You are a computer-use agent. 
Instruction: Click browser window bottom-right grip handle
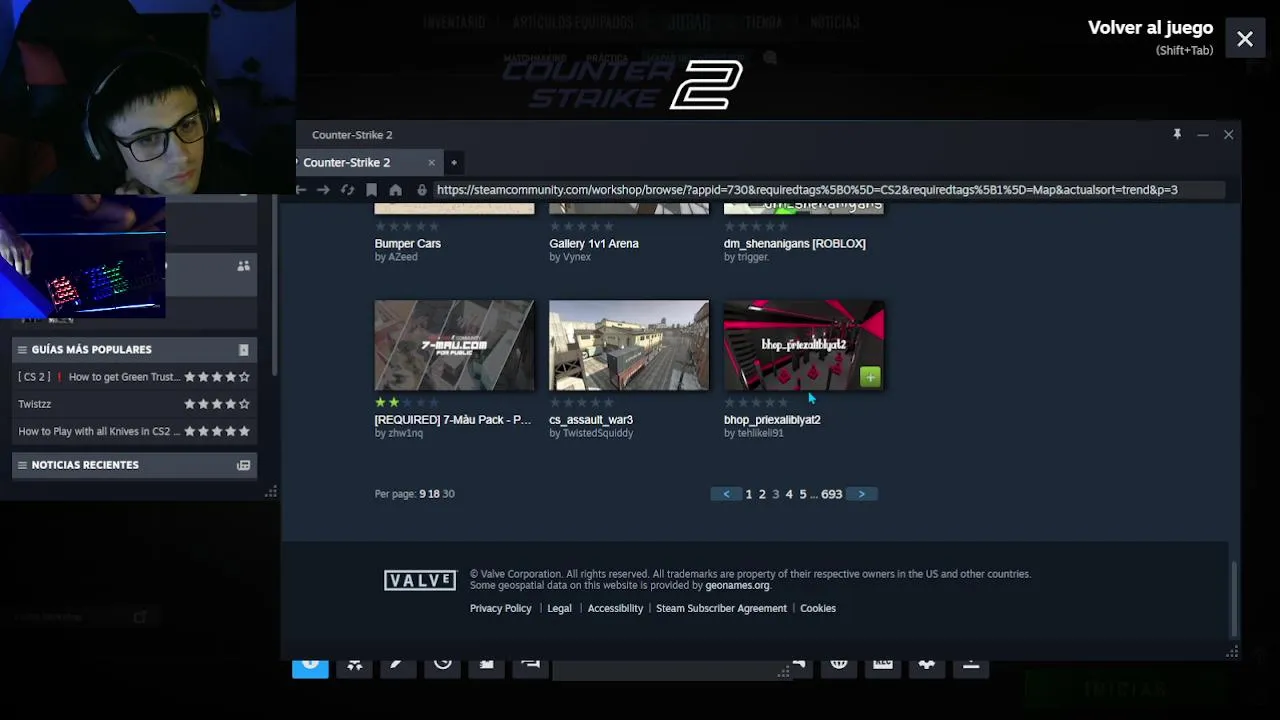[1232, 652]
